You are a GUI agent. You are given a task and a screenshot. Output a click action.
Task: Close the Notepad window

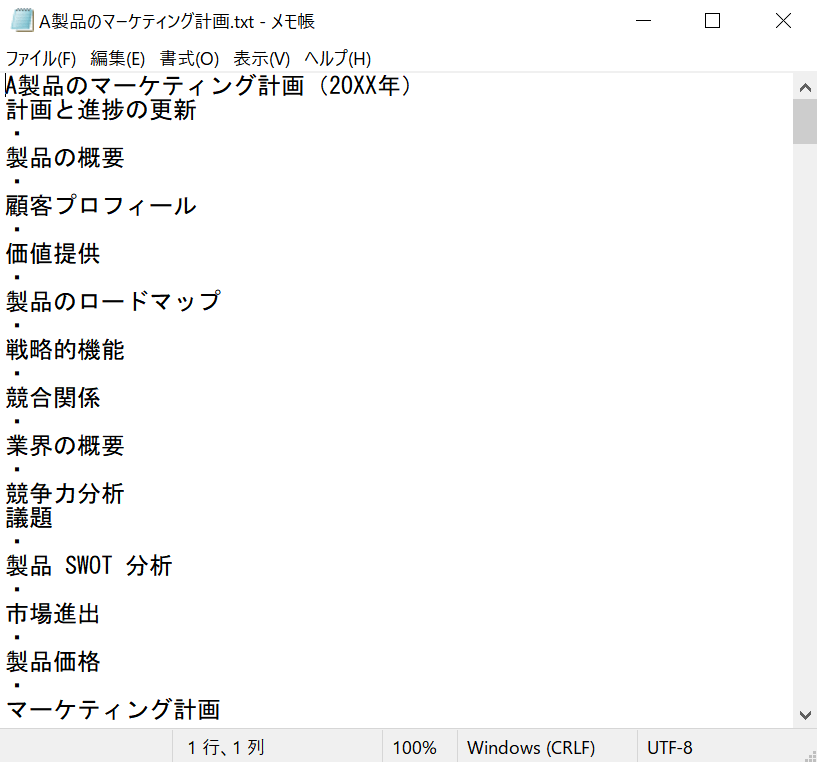tap(783, 21)
